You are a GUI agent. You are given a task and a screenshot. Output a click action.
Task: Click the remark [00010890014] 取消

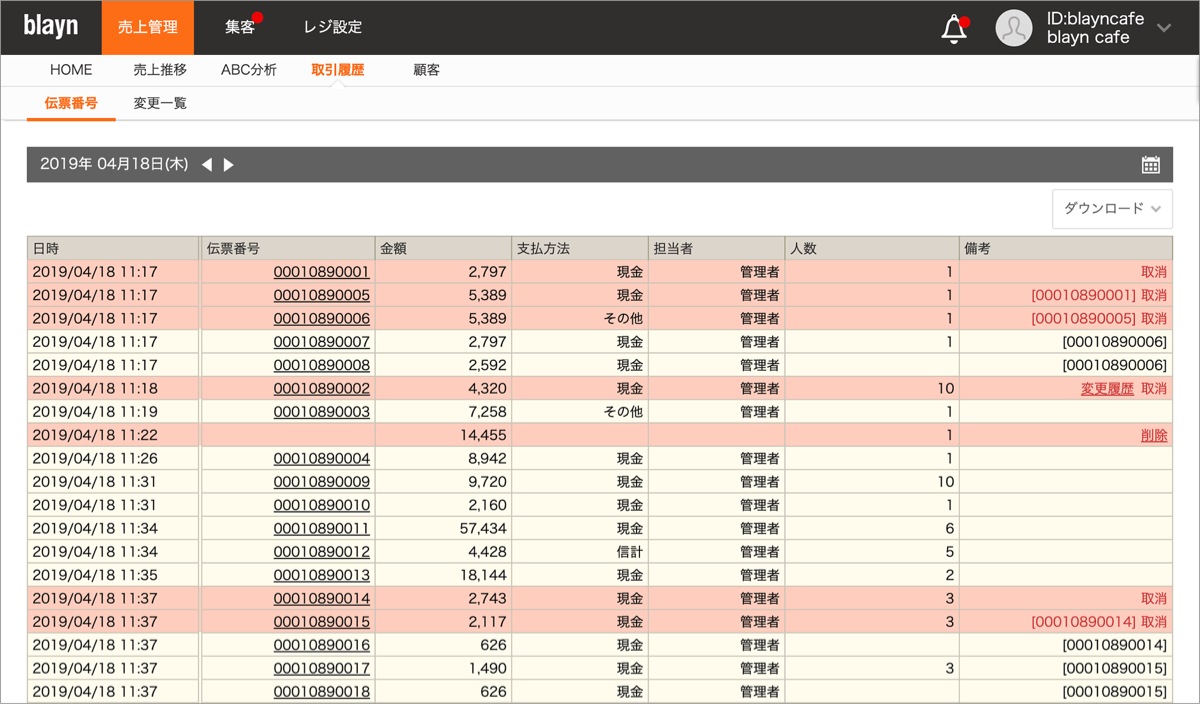(x=1099, y=622)
